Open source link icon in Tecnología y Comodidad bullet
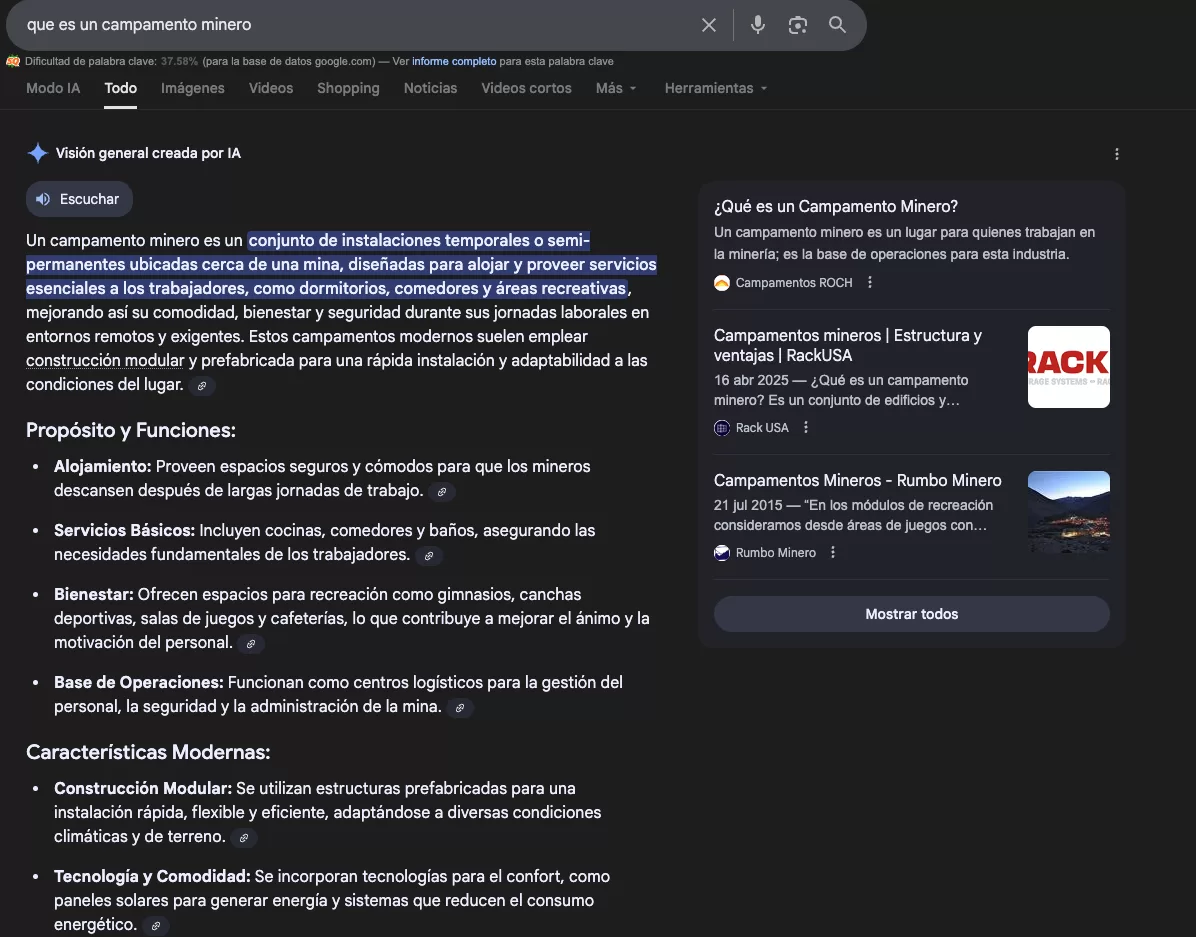Viewport: 1196px width, 937px height. click(x=156, y=926)
